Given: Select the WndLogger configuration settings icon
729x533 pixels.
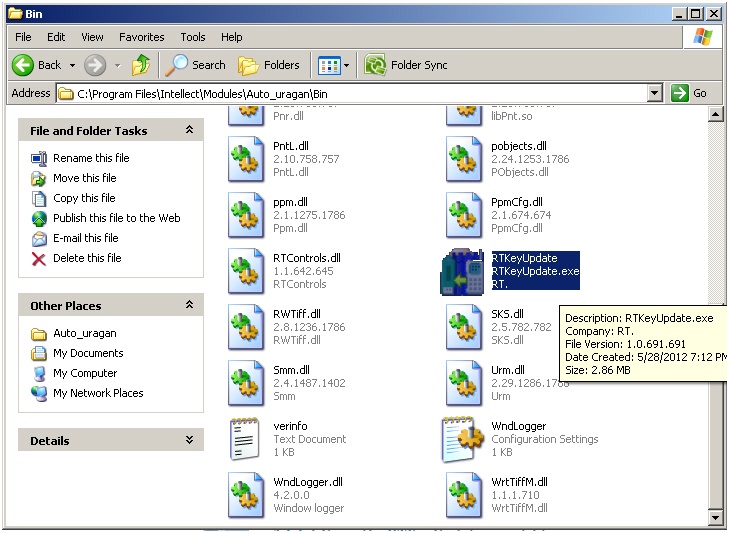Looking at the screenshot, I should (464, 438).
